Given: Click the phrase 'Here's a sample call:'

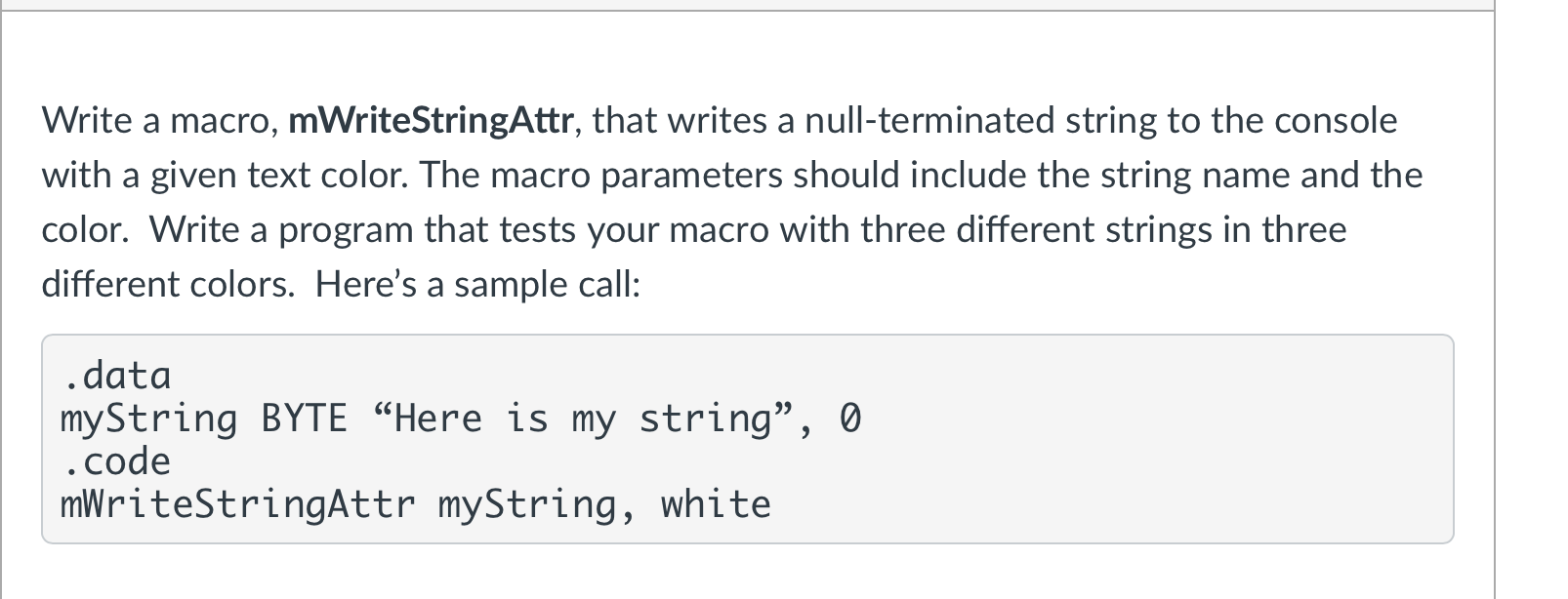Looking at the screenshot, I should coord(477,285).
